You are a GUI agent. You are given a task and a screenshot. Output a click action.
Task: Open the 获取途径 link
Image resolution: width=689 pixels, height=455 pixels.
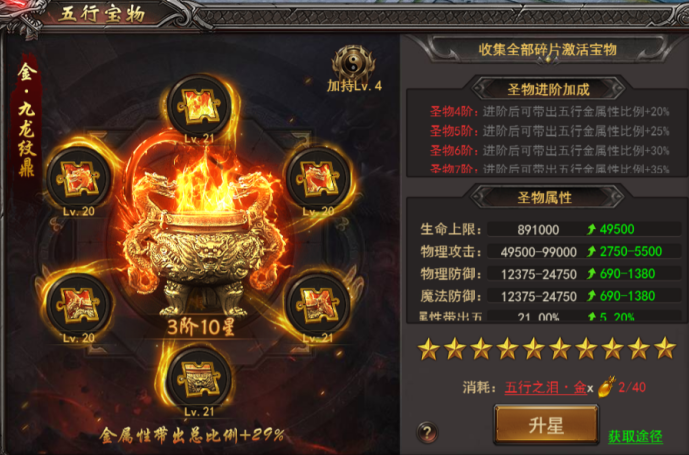pos(635,436)
